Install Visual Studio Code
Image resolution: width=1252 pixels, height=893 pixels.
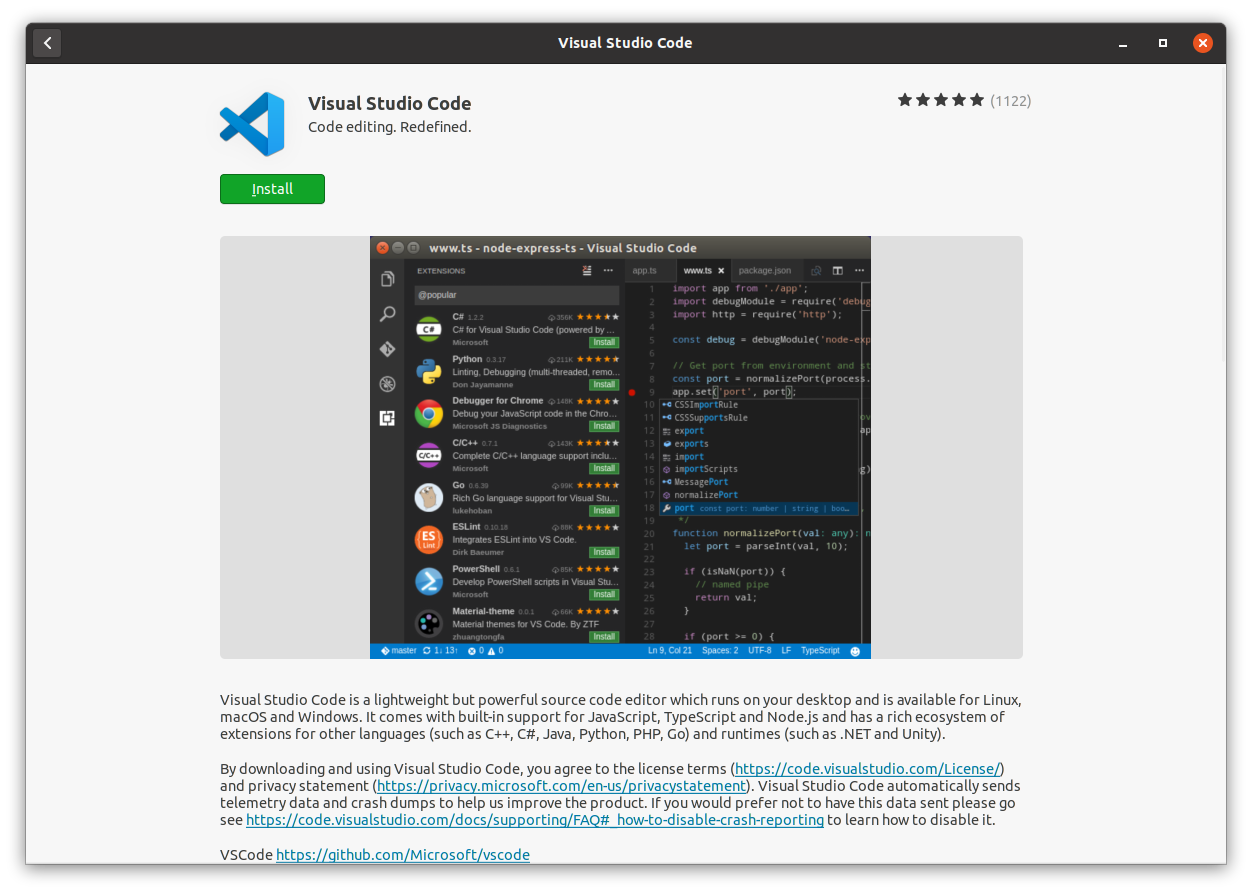(x=272, y=189)
